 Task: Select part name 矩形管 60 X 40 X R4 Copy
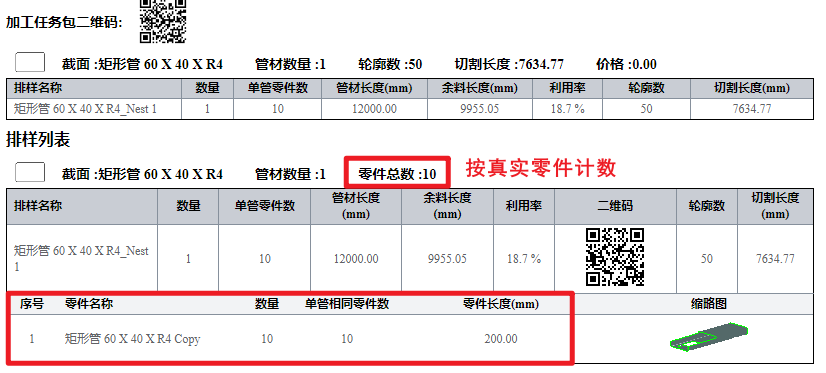tap(132, 339)
